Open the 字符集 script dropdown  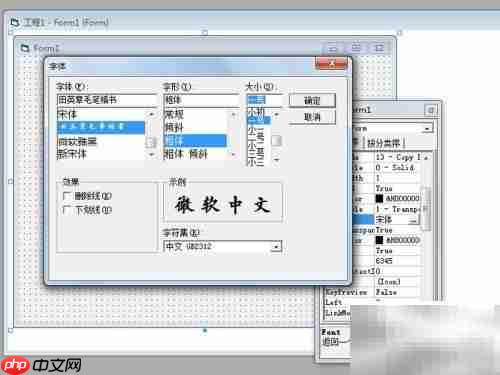(276, 247)
